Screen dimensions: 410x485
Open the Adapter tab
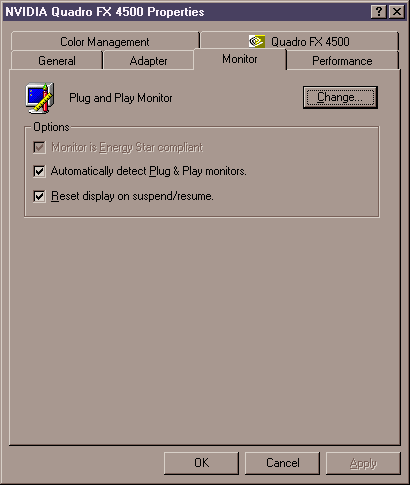[x=149, y=61]
